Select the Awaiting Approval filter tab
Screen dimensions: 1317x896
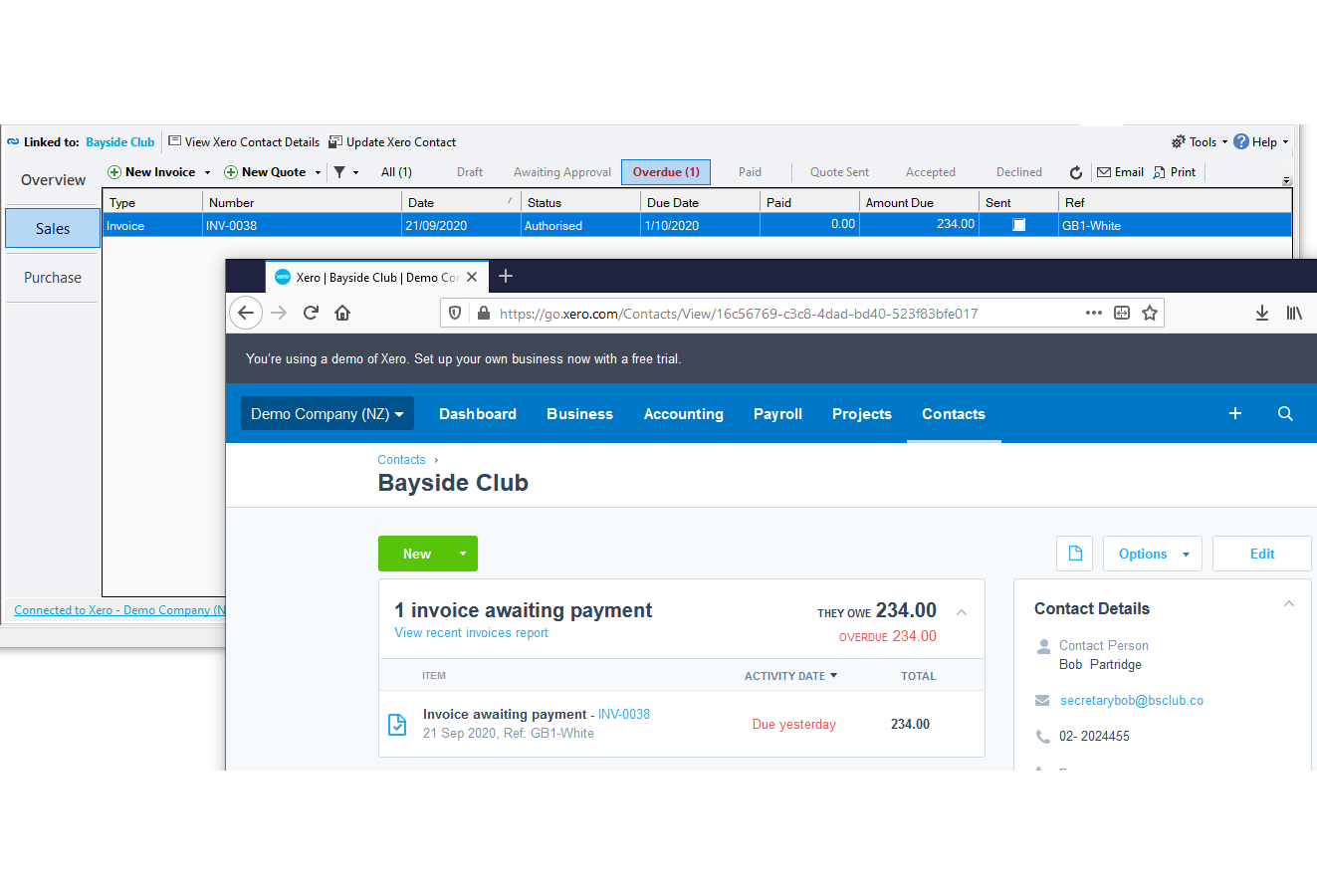(x=562, y=172)
